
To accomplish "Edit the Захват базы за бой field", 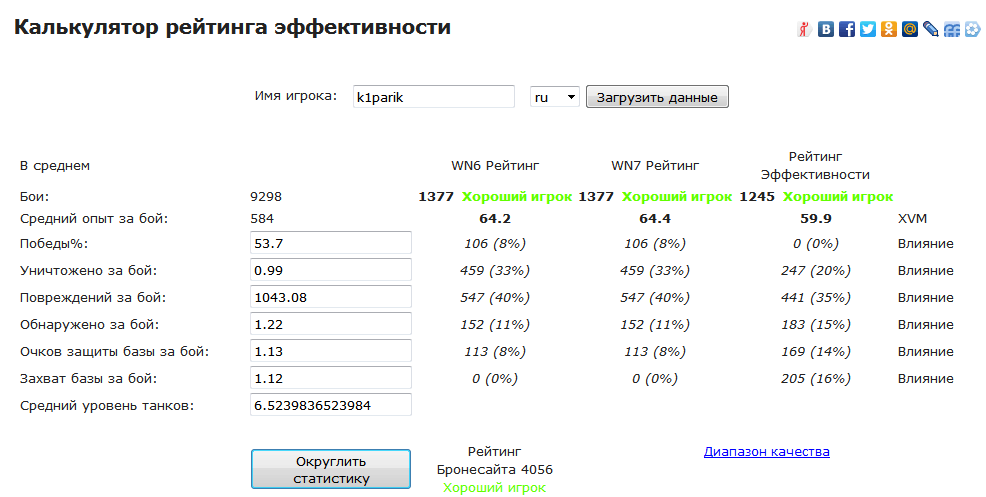I will (x=331, y=378).
